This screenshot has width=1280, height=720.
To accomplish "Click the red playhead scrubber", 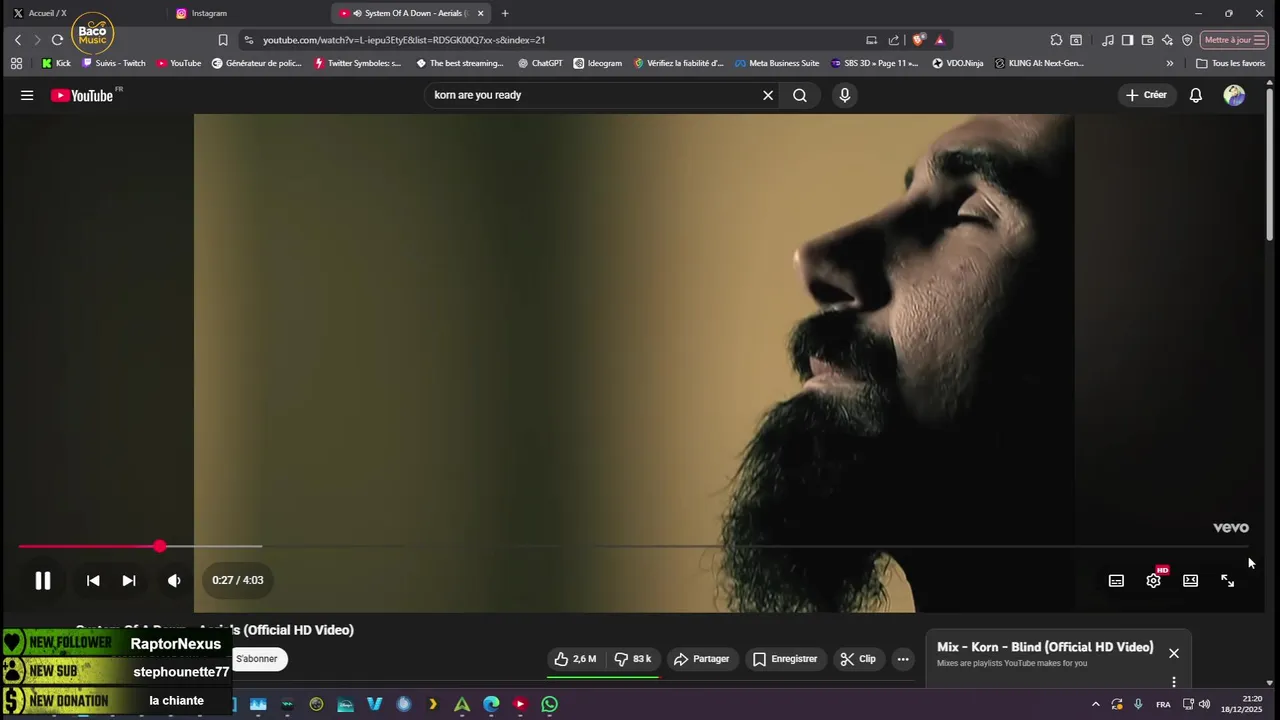I will (160, 547).
